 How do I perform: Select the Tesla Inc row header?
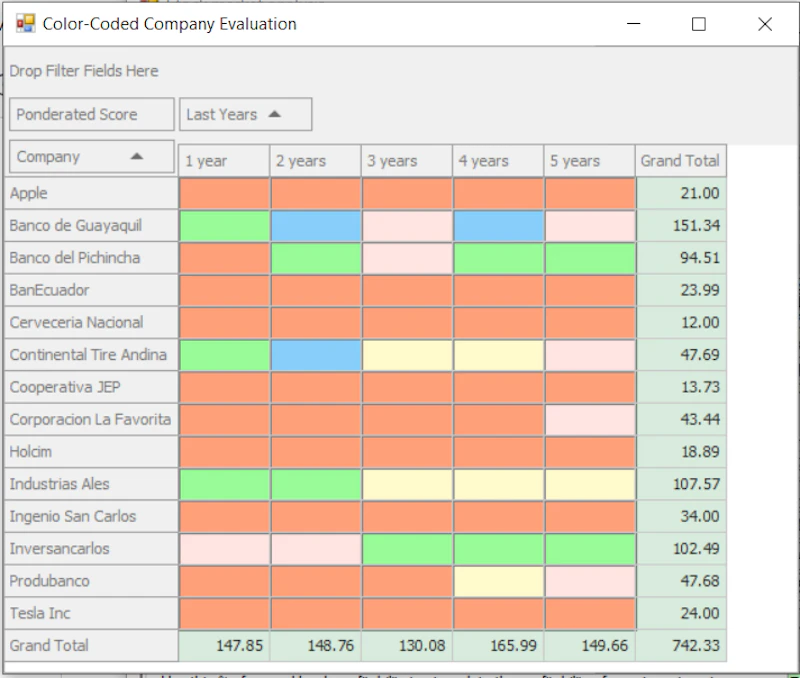coord(91,613)
